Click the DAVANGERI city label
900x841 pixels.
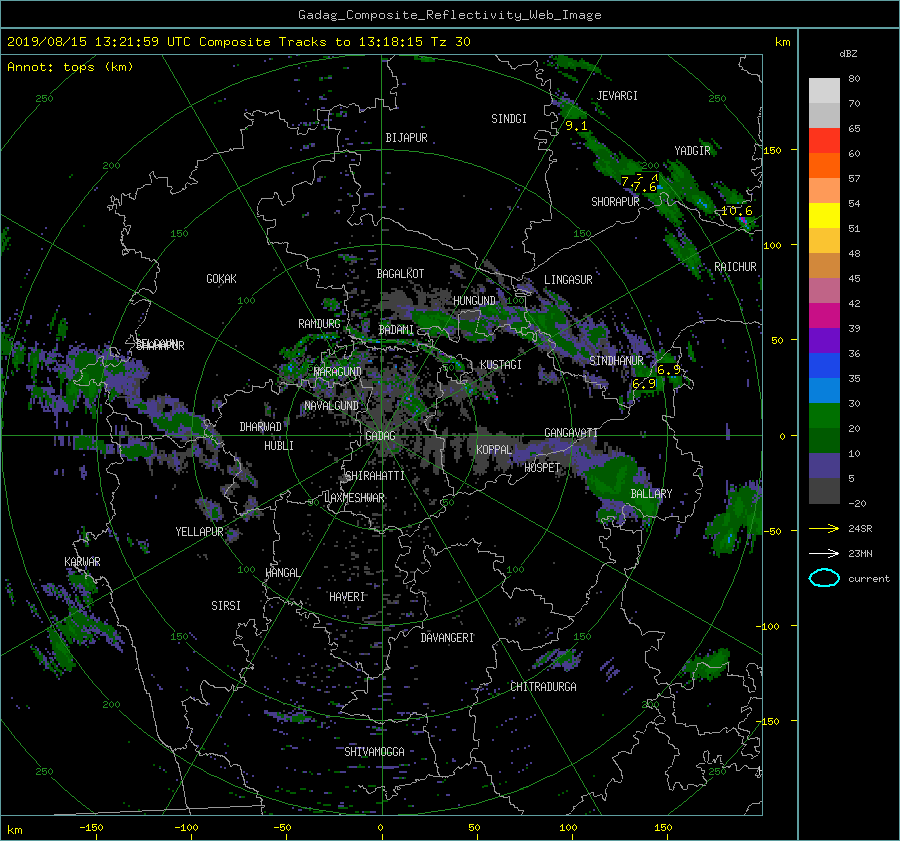(447, 638)
